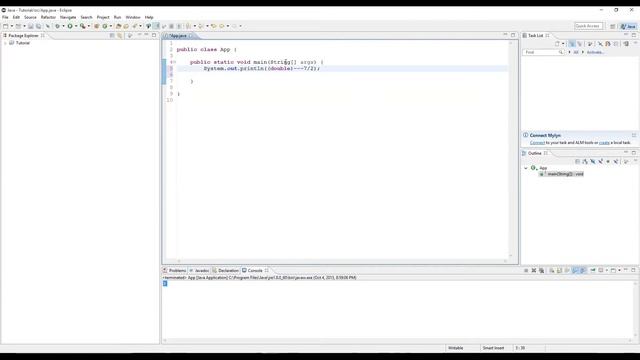Open the Run configurations dropdown arrow
This screenshot has width=640, height=360.
(x=76, y=26)
